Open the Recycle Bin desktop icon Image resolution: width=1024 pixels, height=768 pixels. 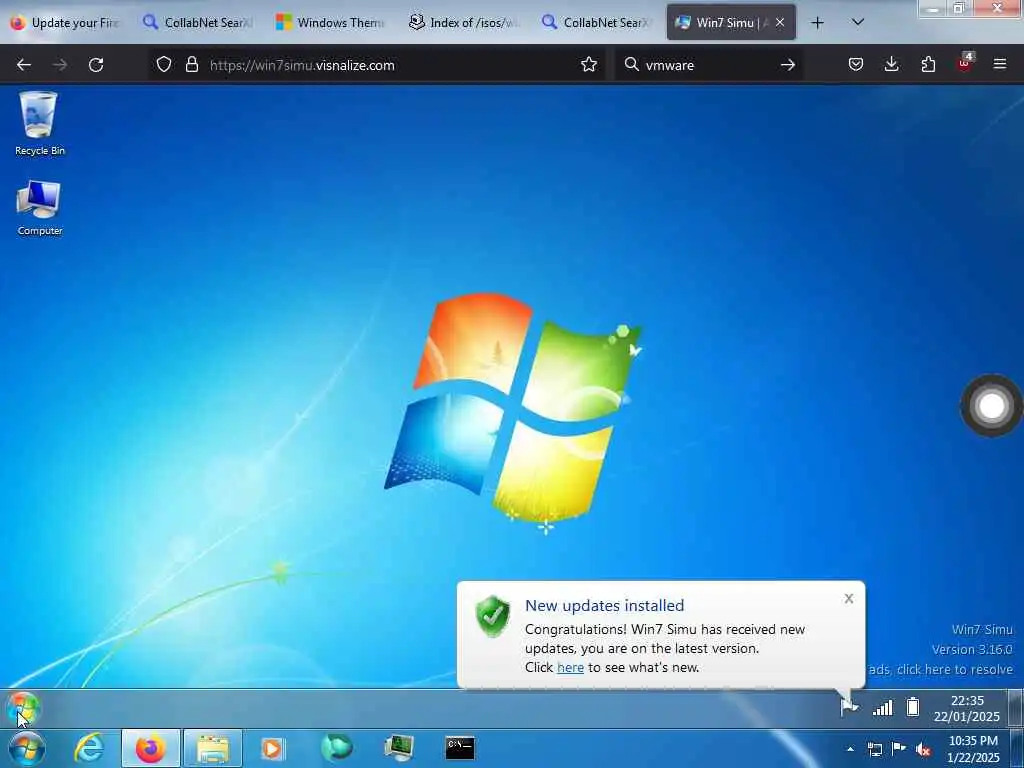click(39, 123)
